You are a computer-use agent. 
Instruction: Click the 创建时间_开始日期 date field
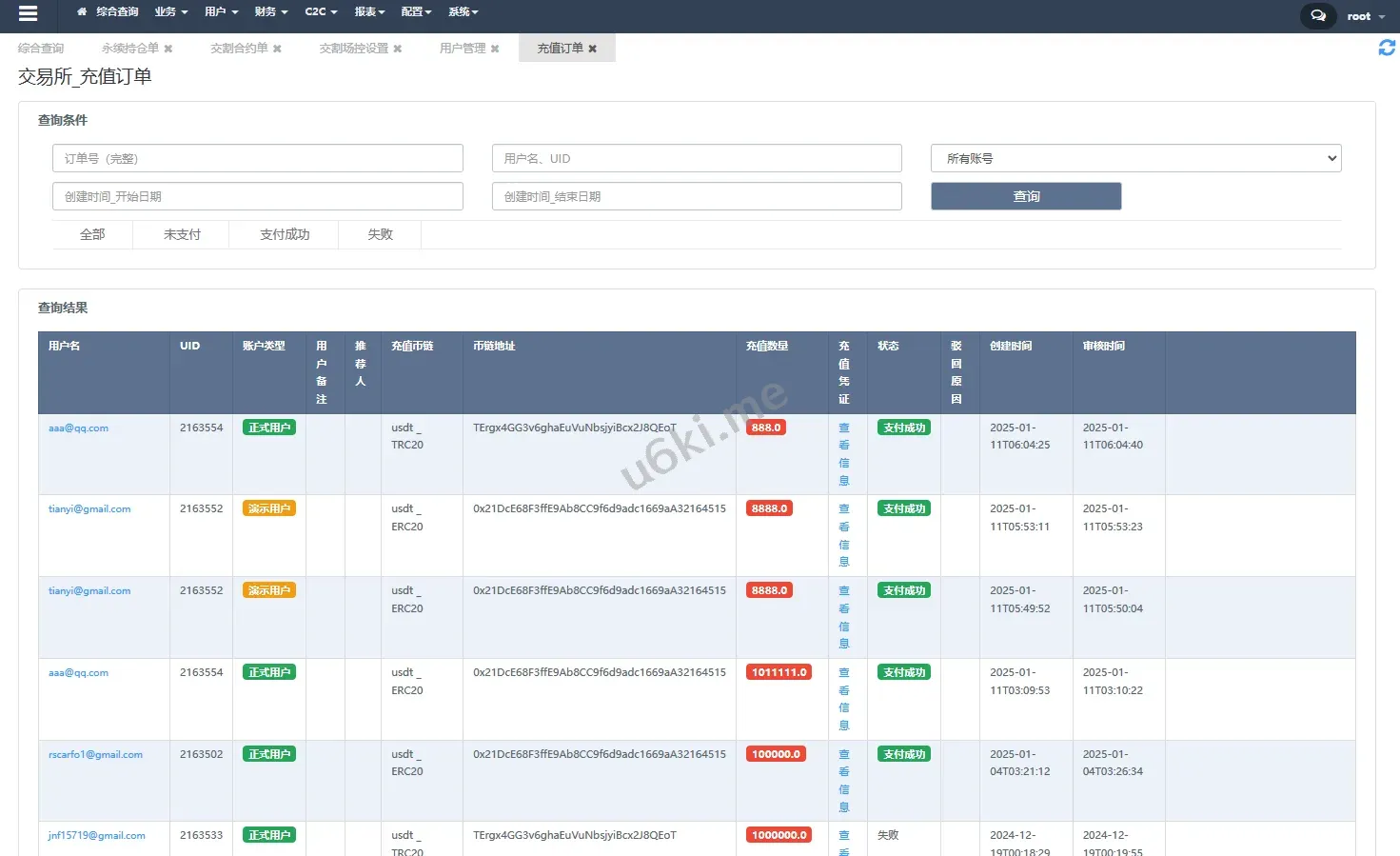point(257,196)
